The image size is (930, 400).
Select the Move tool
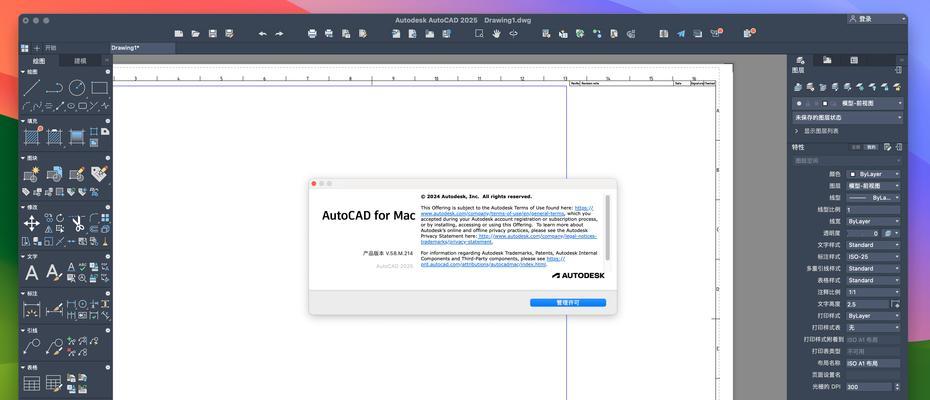[x=31, y=223]
